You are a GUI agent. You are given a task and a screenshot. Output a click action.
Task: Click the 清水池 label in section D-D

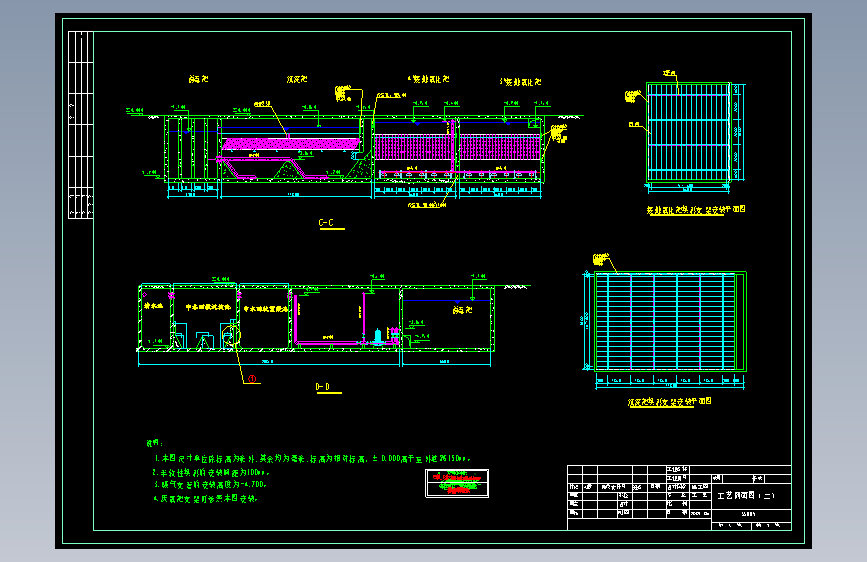(154, 305)
